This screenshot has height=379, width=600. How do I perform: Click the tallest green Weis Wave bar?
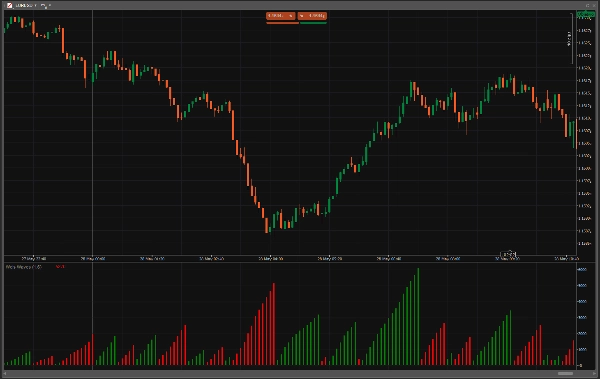(418, 317)
